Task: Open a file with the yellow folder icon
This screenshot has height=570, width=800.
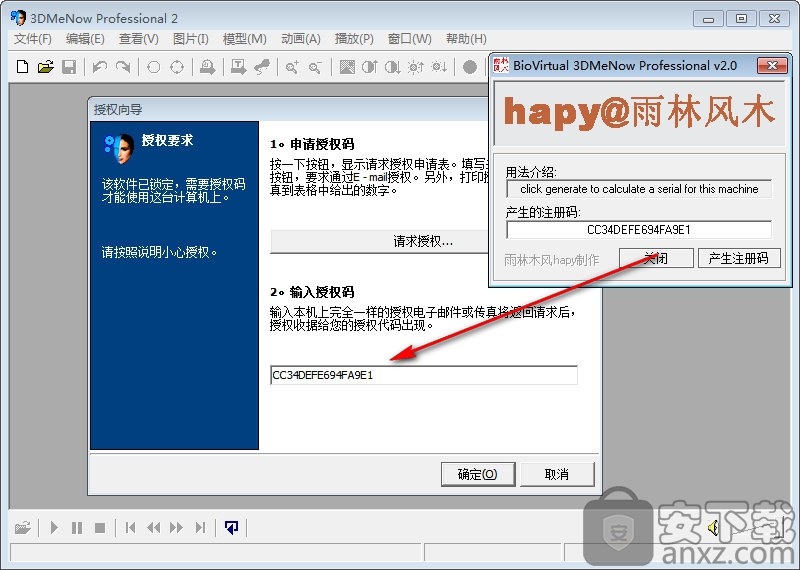Action: [45, 67]
